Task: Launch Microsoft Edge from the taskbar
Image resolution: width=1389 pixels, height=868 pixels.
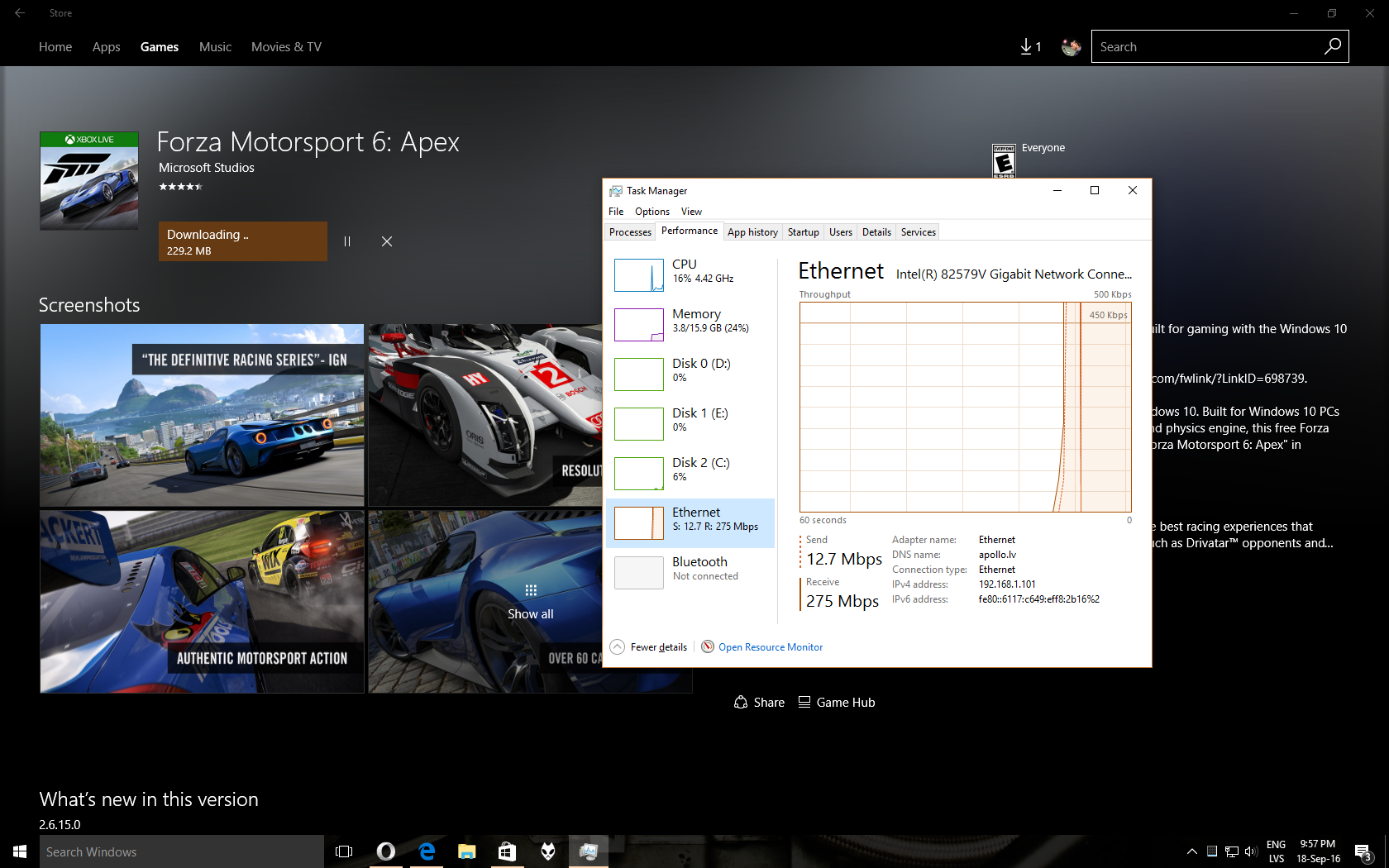Action: [x=427, y=851]
